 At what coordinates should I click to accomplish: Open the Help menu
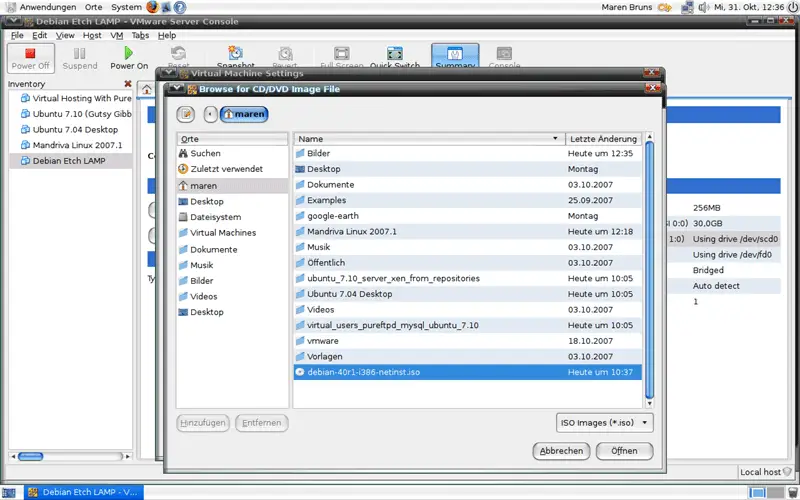[x=167, y=35]
